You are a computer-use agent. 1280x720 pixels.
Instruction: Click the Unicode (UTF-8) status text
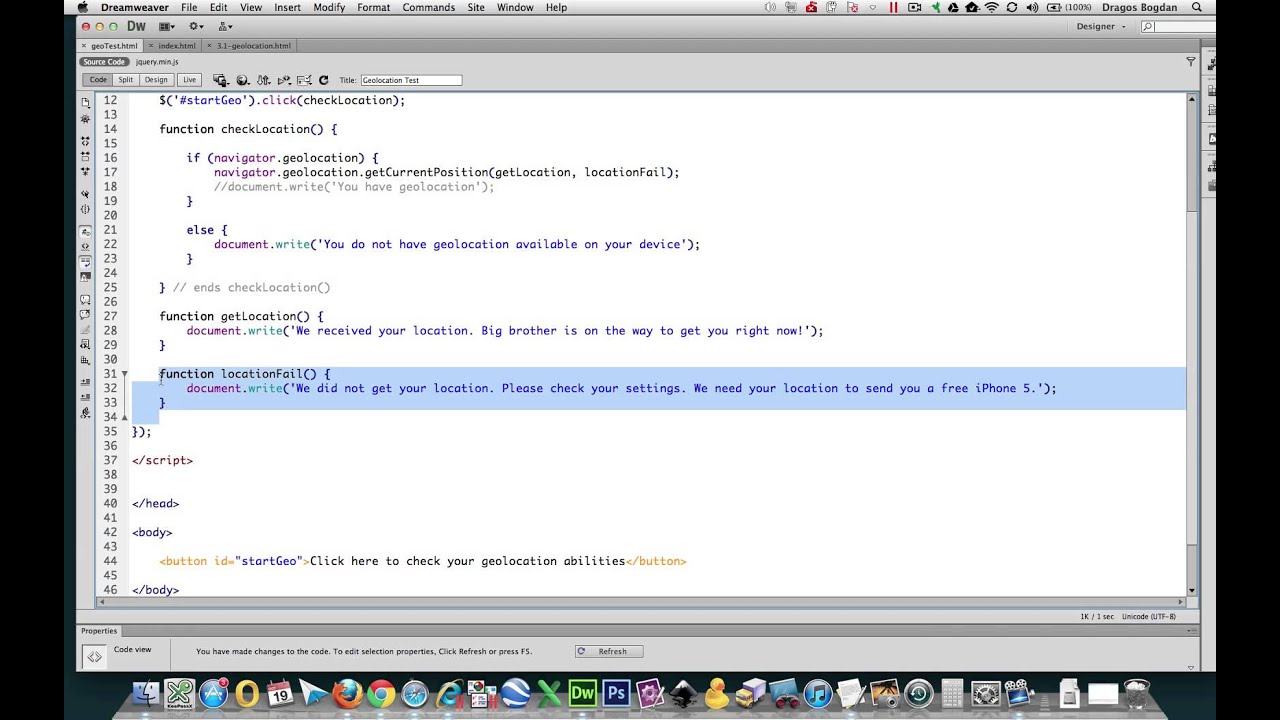1150,617
